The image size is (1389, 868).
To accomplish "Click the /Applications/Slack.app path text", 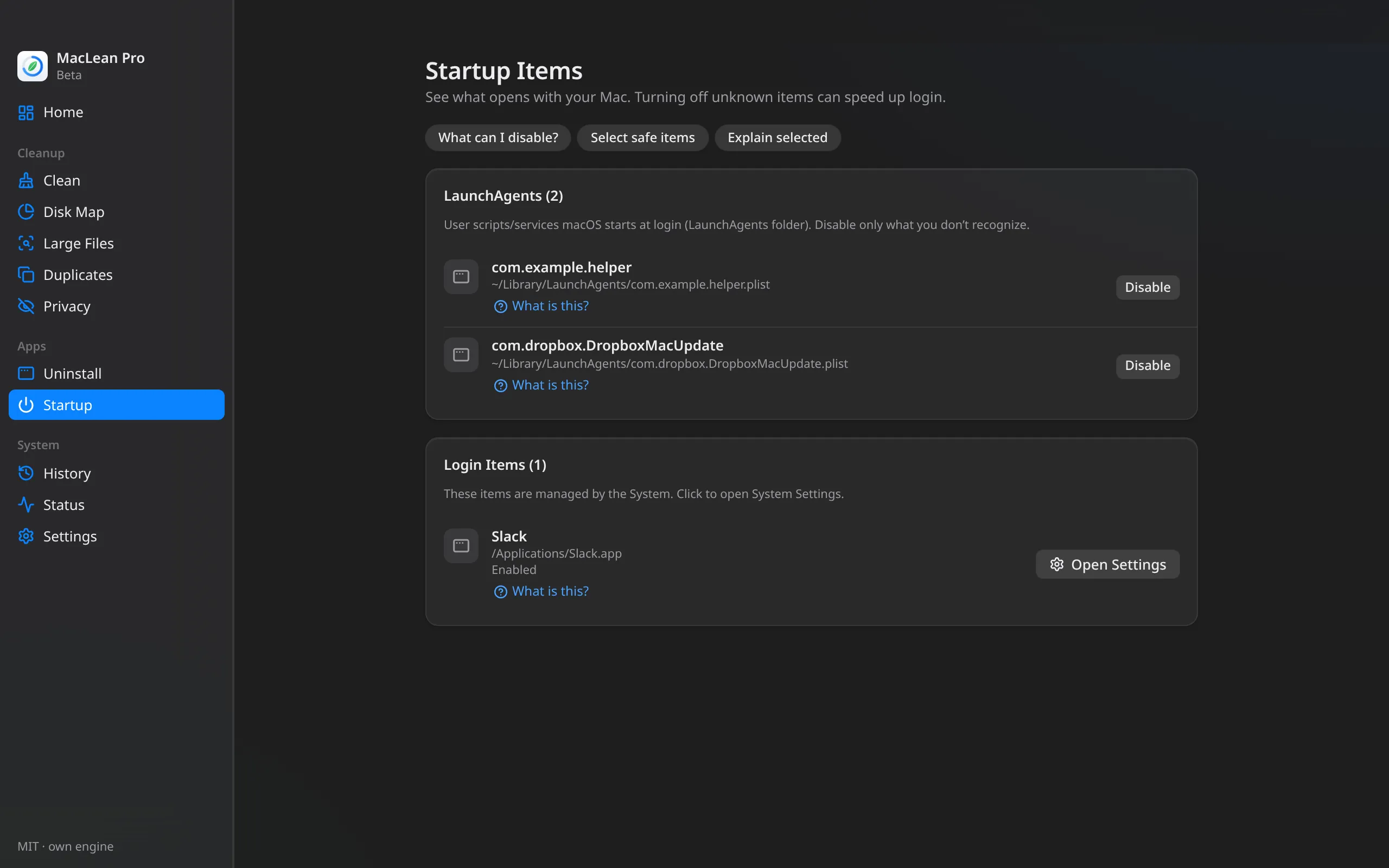I will tap(556, 553).
